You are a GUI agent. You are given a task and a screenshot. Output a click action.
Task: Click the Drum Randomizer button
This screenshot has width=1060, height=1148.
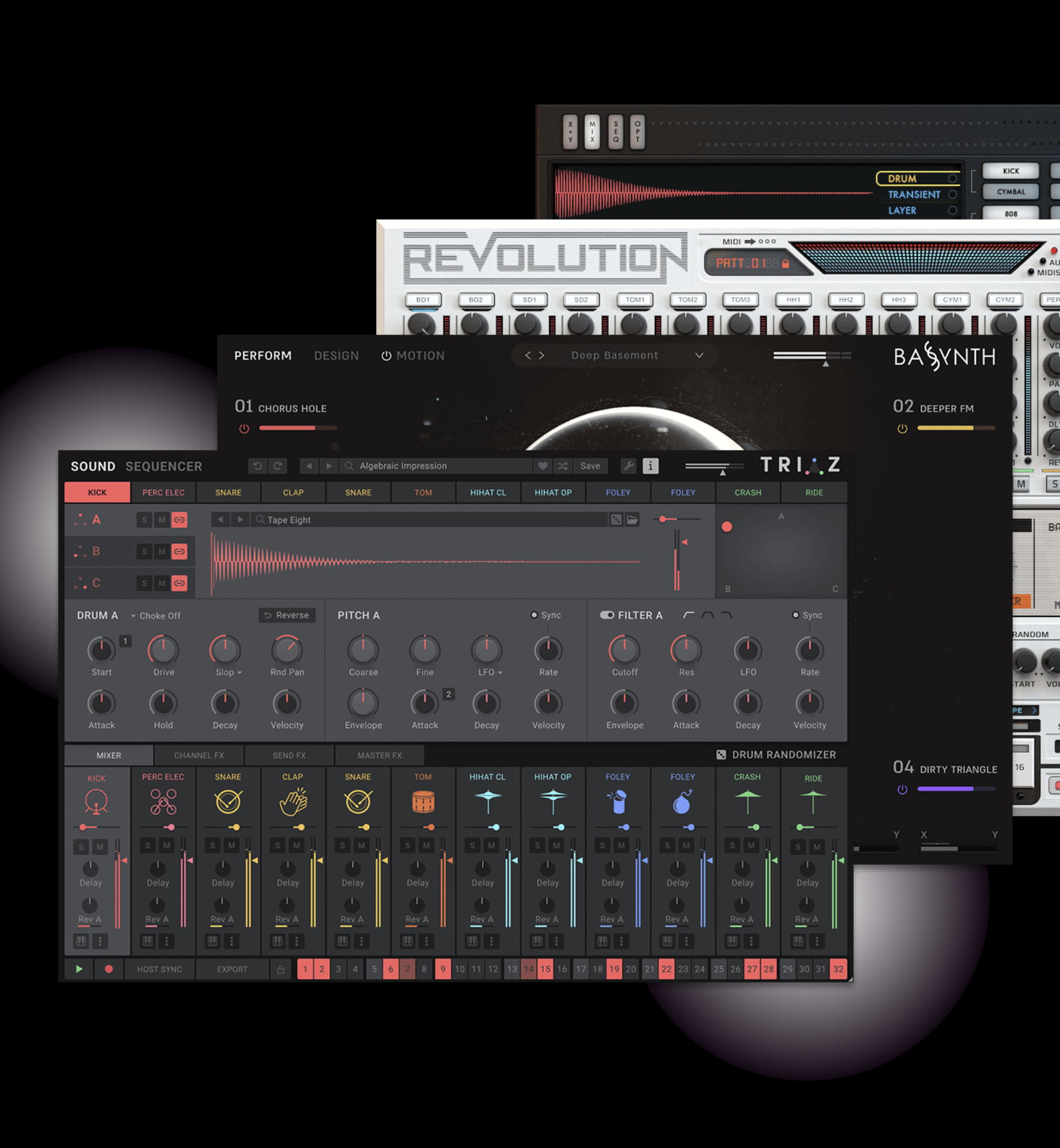coord(776,754)
